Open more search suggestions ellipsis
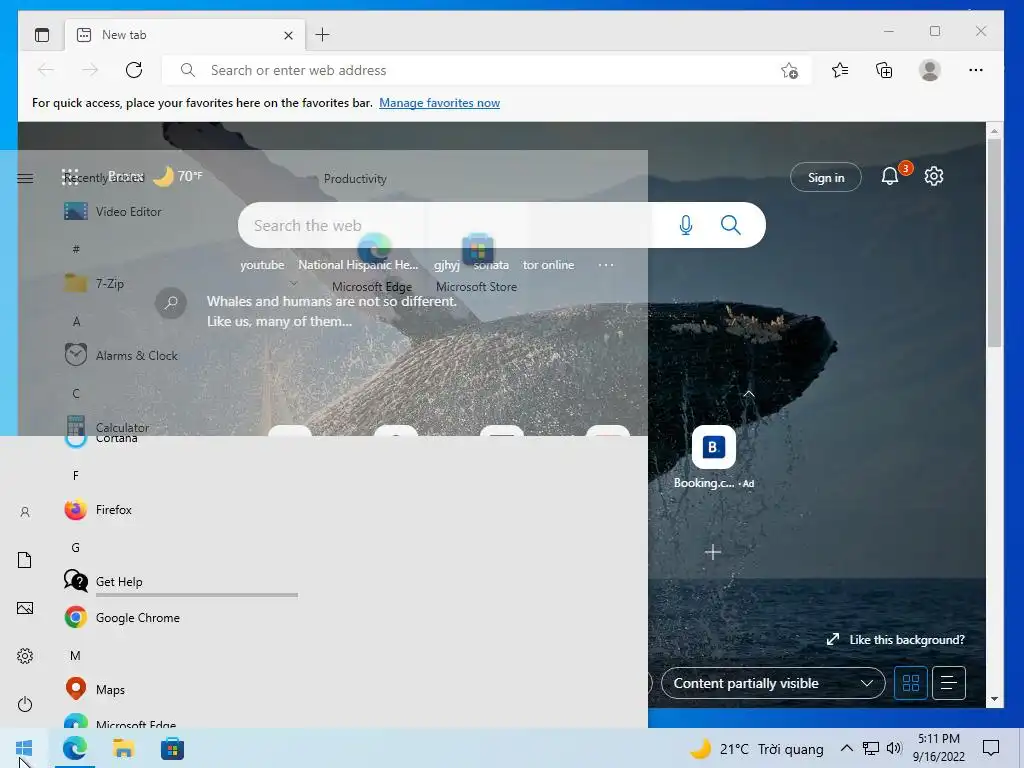 (606, 264)
